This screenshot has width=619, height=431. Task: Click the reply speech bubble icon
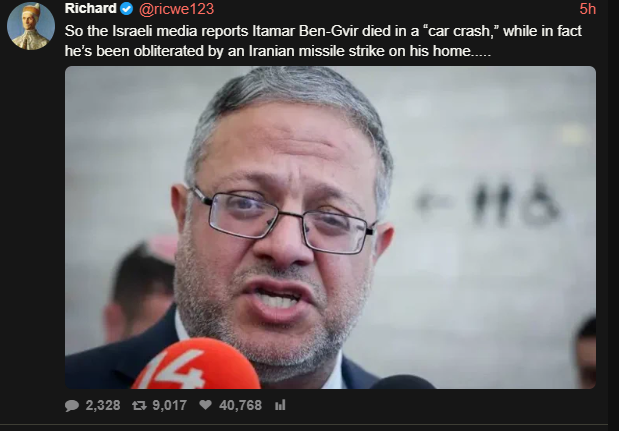point(72,405)
